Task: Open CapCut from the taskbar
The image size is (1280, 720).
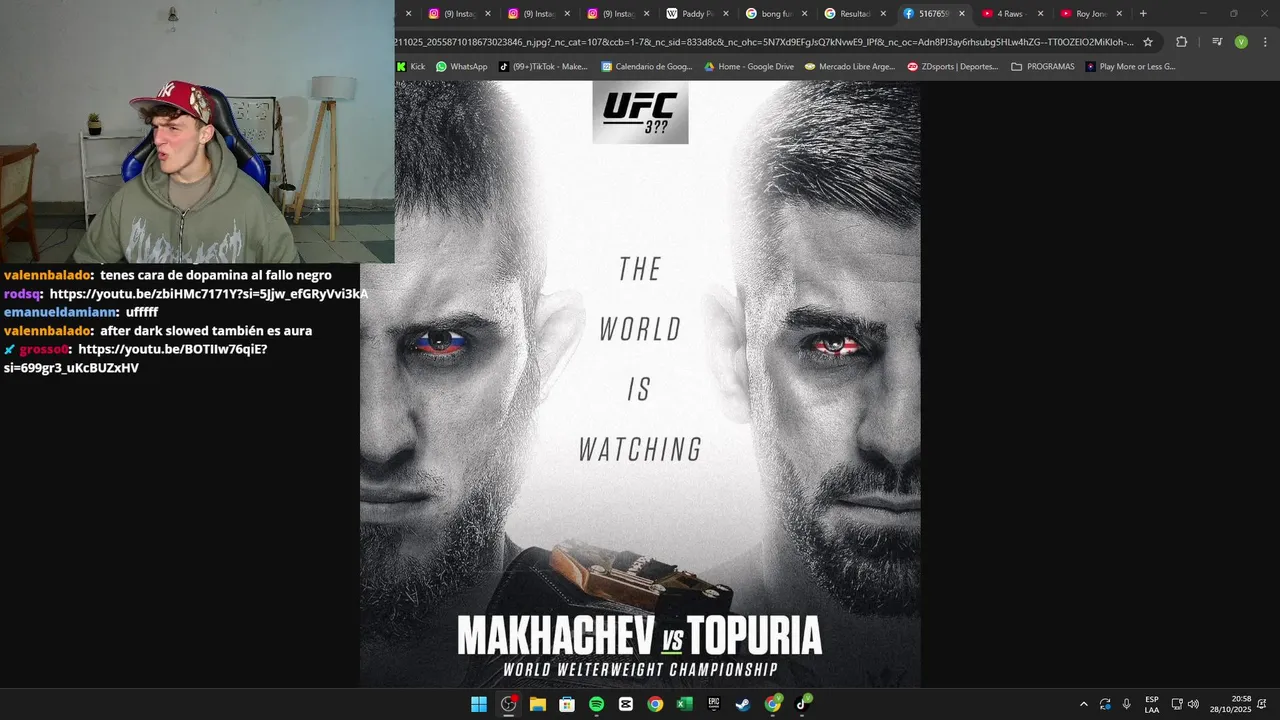Action: click(x=626, y=704)
